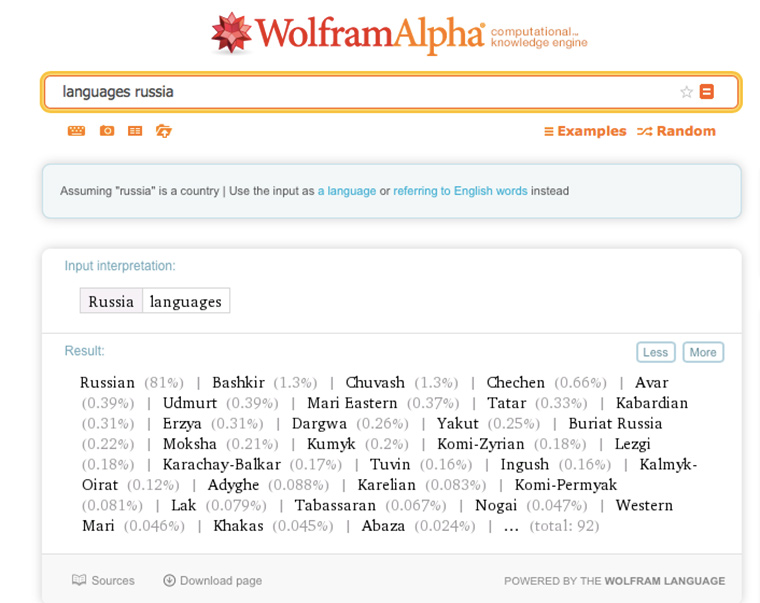This screenshot has width=760, height=603.
Task: Click 'Kumyk' in the results list
Action: 331,444
